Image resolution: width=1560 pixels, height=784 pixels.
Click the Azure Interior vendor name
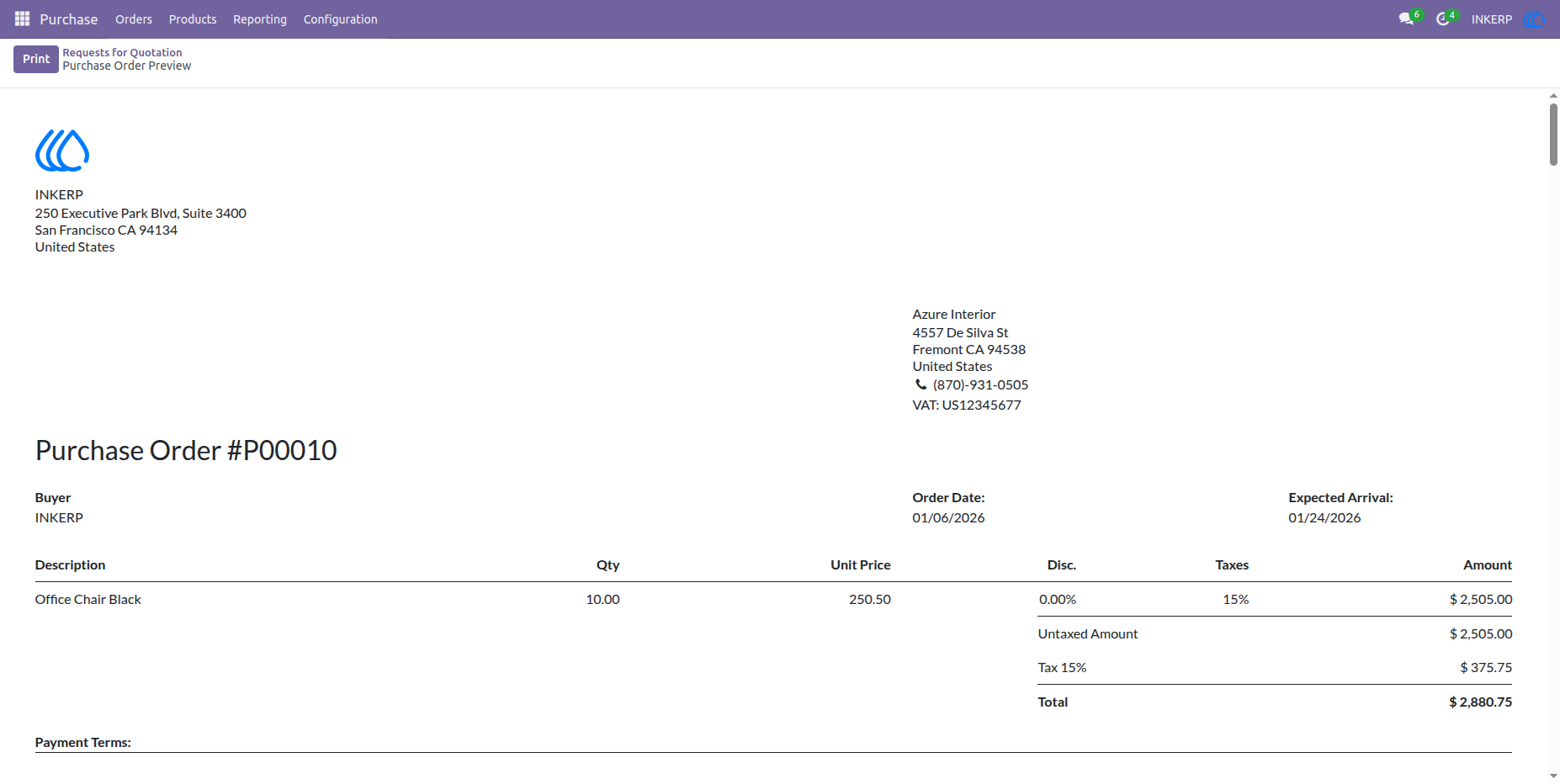click(954, 315)
